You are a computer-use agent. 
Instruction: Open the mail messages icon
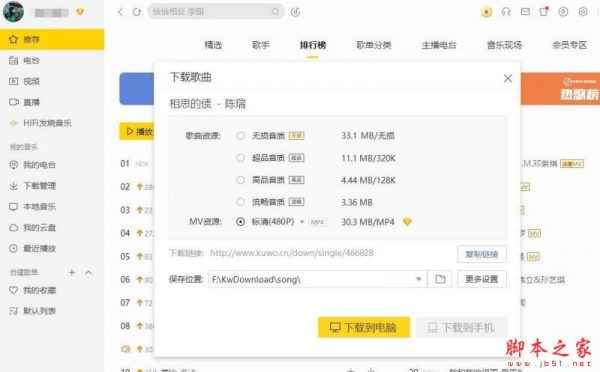pos(525,12)
